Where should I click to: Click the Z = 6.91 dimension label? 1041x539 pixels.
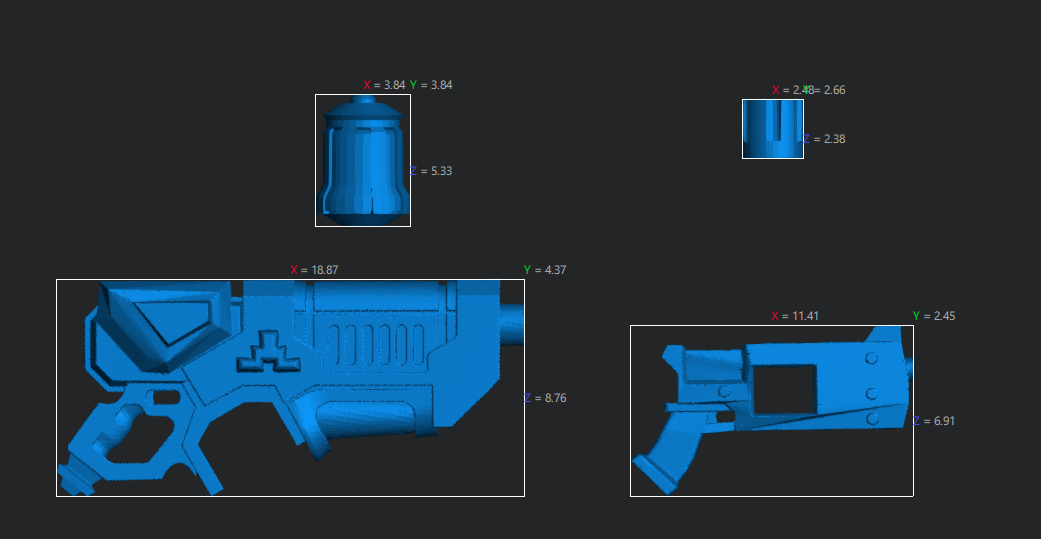pyautogui.click(x=934, y=421)
